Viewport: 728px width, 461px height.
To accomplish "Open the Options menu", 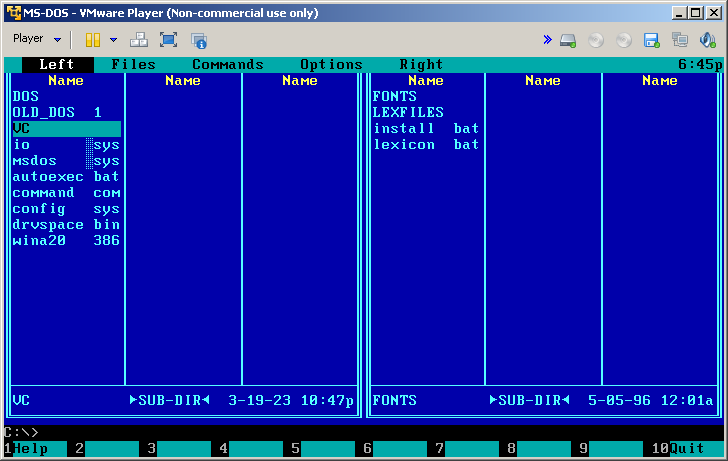I will click(x=331, y=65).
